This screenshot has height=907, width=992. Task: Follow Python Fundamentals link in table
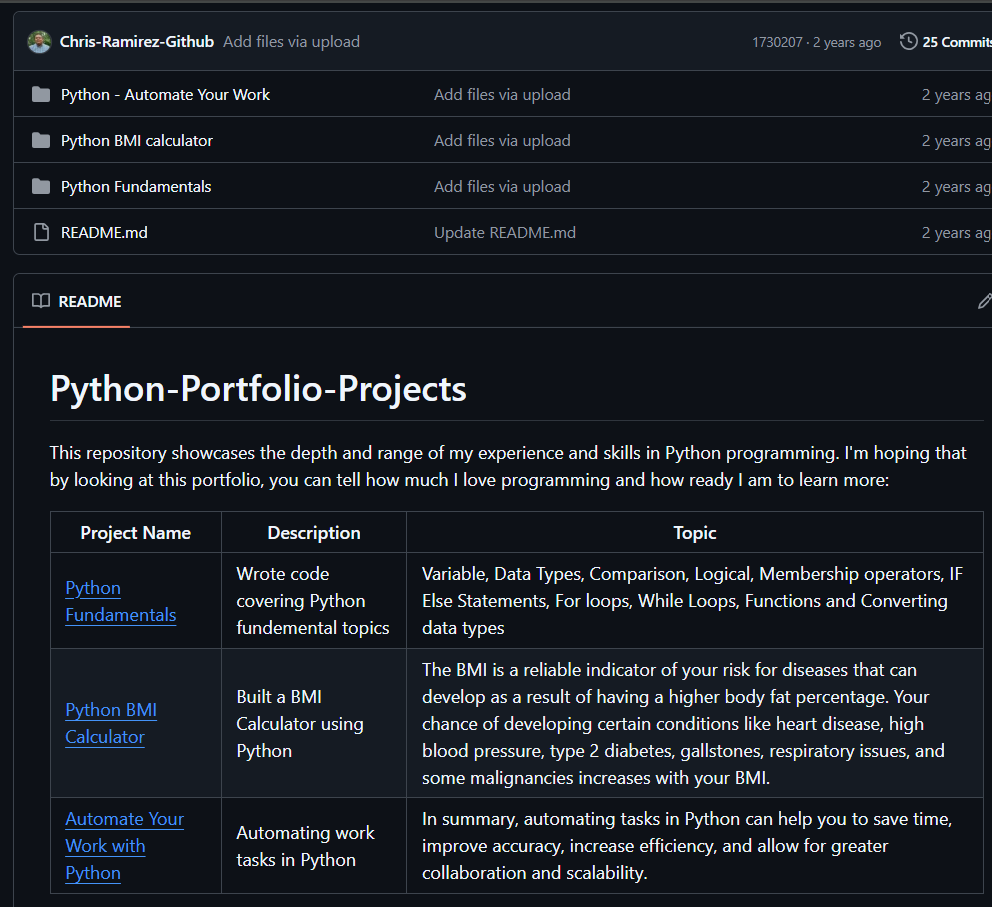click(120, 602)
